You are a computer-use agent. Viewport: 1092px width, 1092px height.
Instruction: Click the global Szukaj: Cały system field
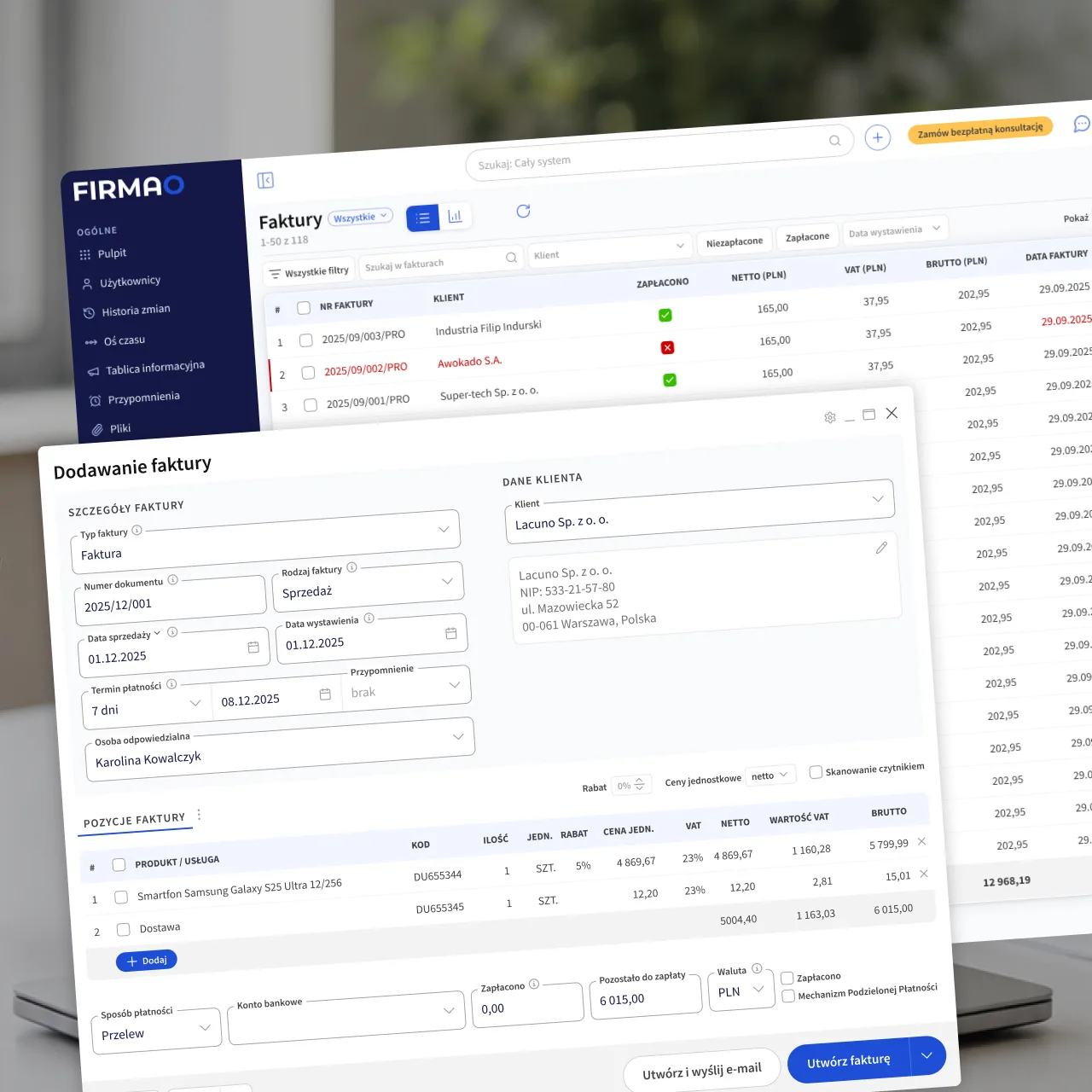[x=659, y=152]
